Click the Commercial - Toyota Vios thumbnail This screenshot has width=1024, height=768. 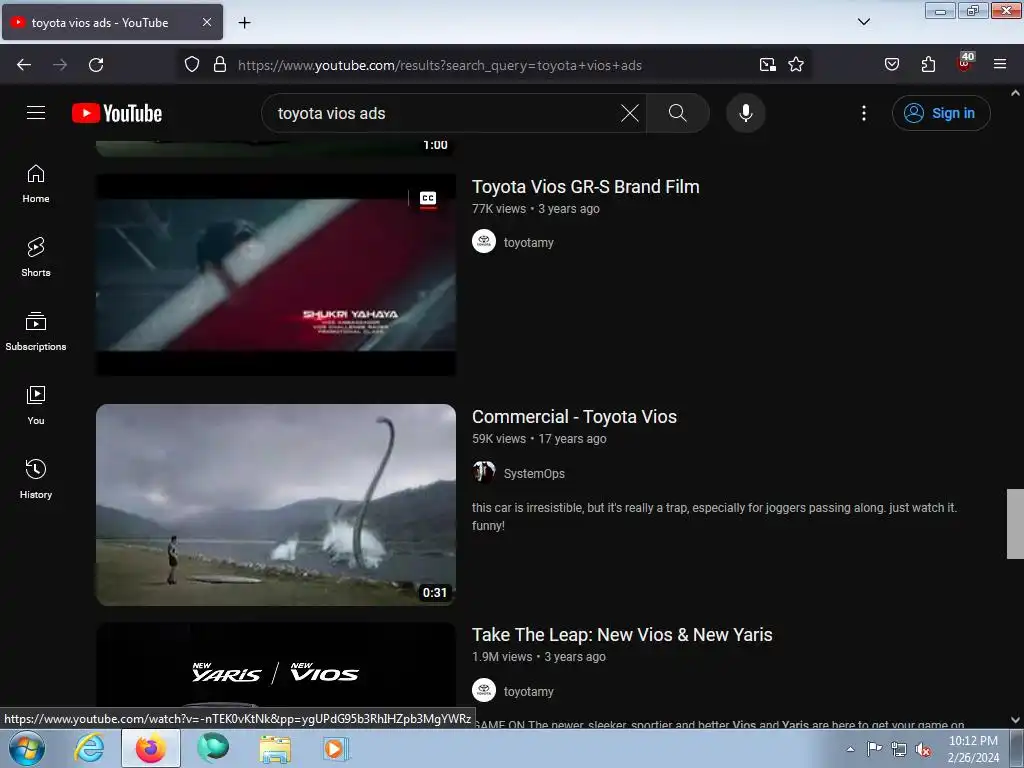click(x=276, y=505)
